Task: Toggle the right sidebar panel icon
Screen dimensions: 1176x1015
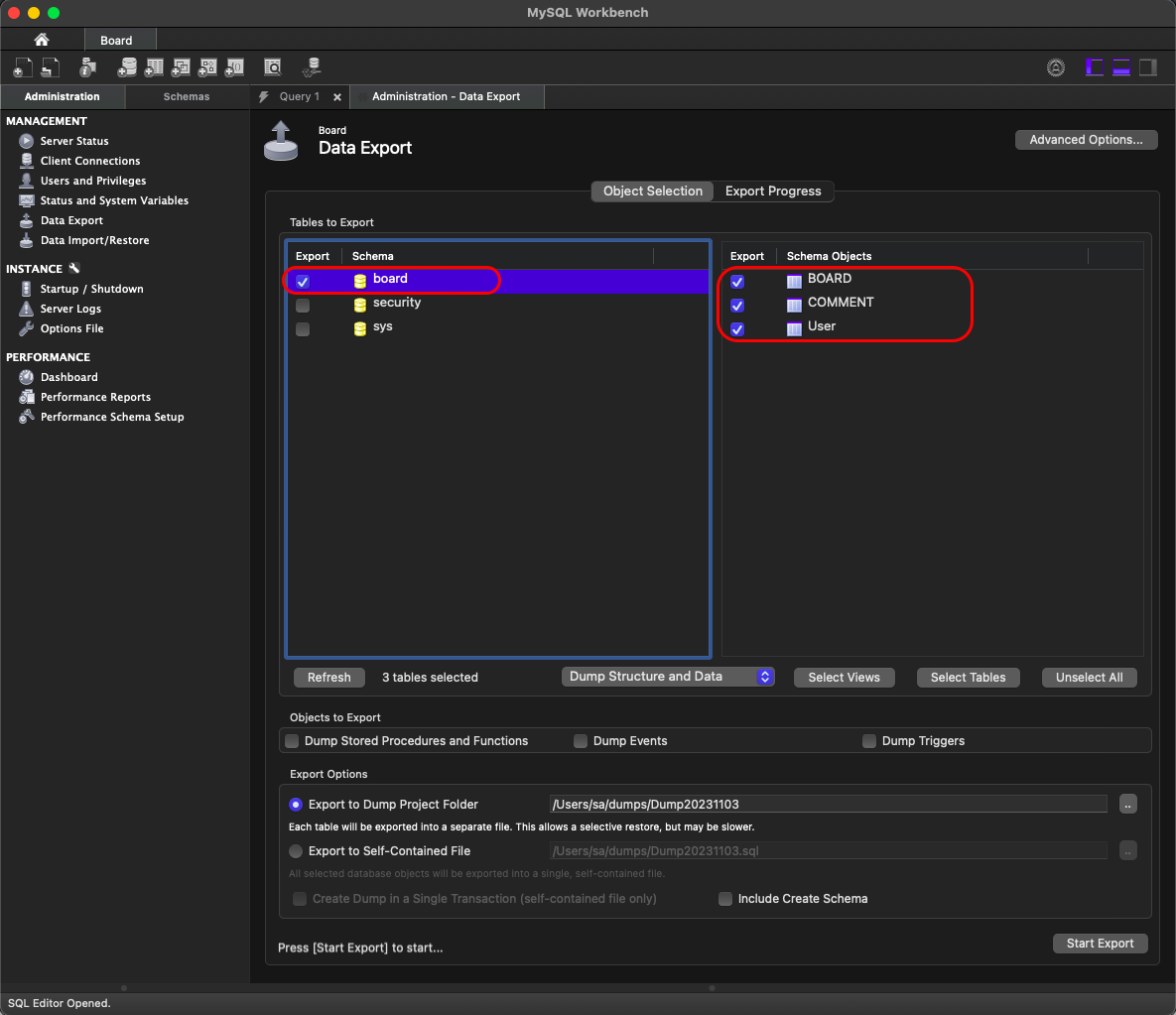Action: tap(1148, 67)
